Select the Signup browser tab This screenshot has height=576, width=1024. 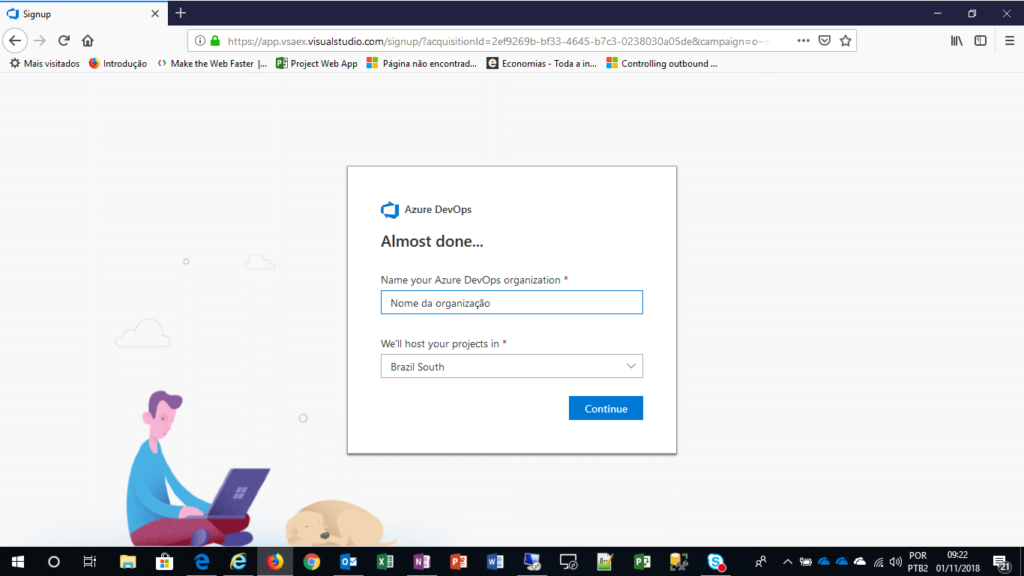[84, 14]
